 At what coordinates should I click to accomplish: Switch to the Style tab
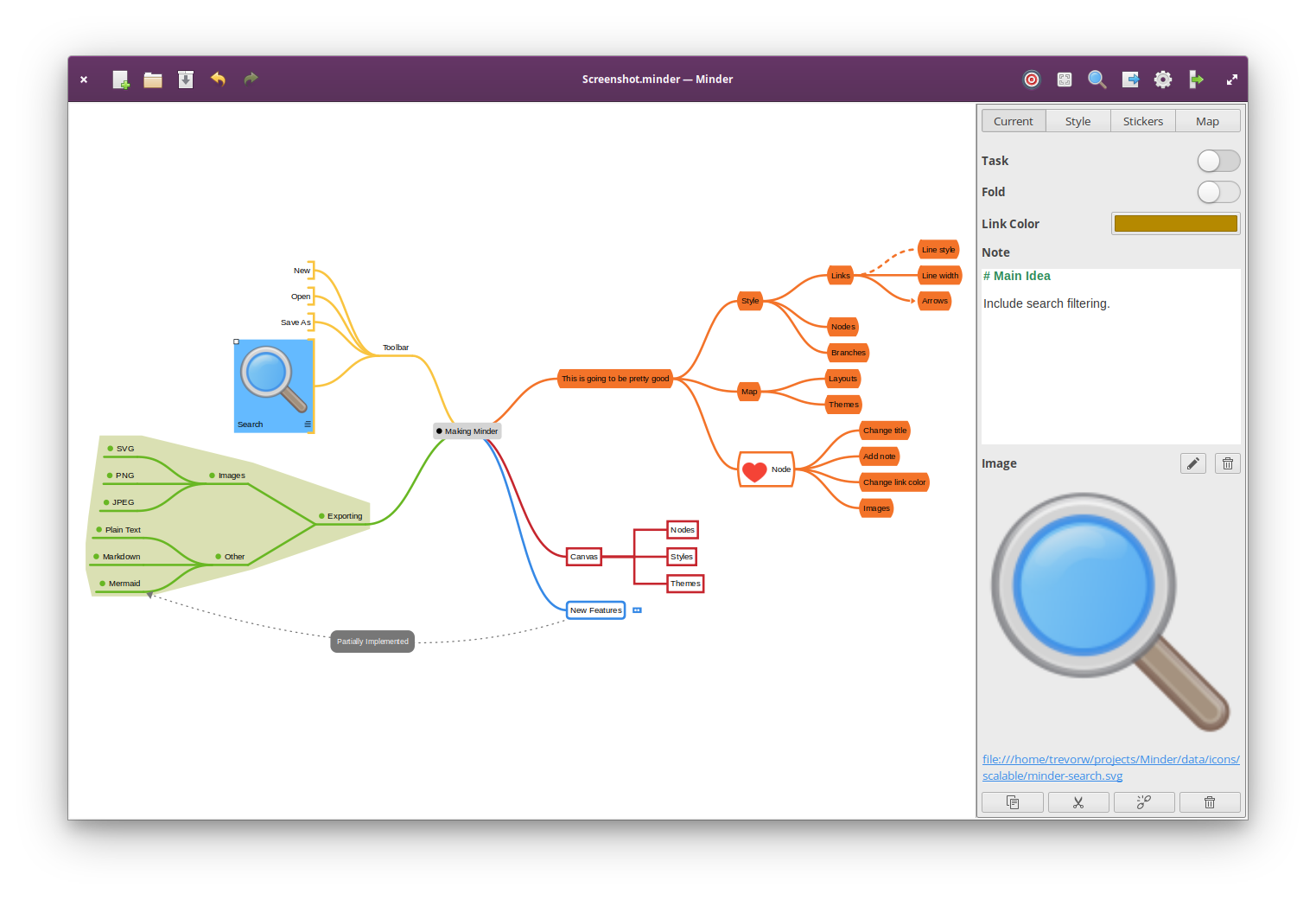coord(1078,121)
